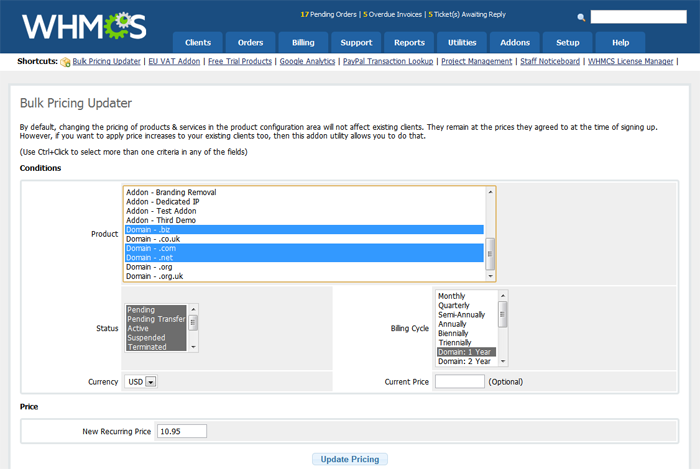Image resolution: width=700 pixels, height=469 pixels.
Task: Select Domain: 2 Year billing cycle
Action: 467,361
